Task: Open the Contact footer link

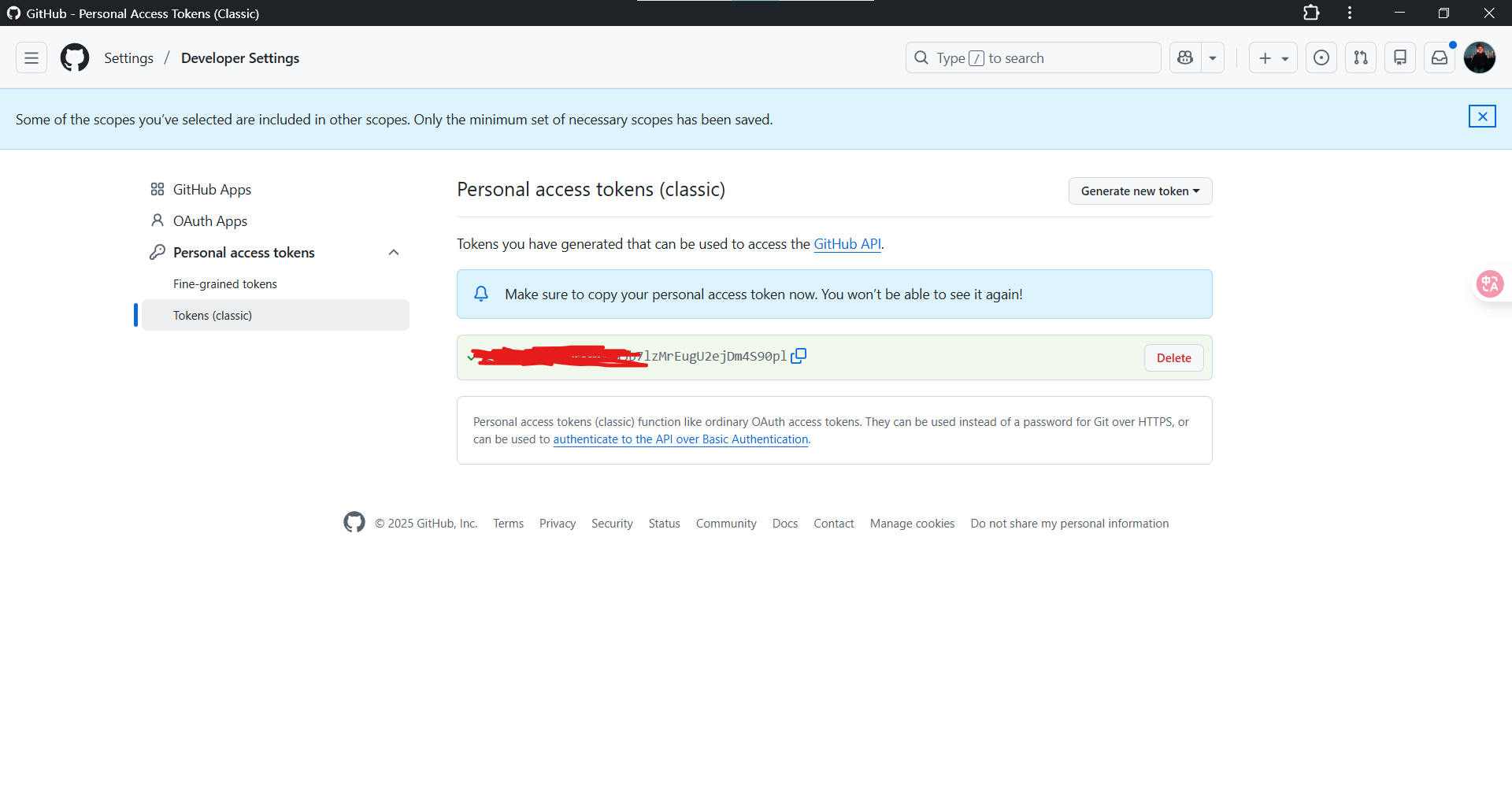Action: 833,524
